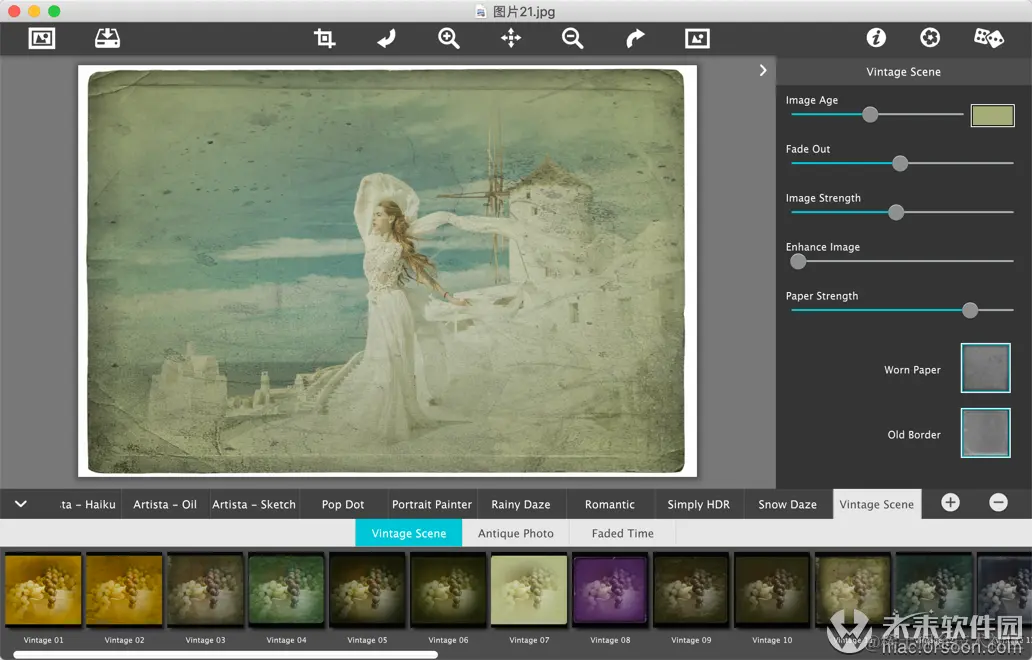Apply the Vintage 04 preset
The width and height of the screenshot is (1032, 660).
pos(286,590)
